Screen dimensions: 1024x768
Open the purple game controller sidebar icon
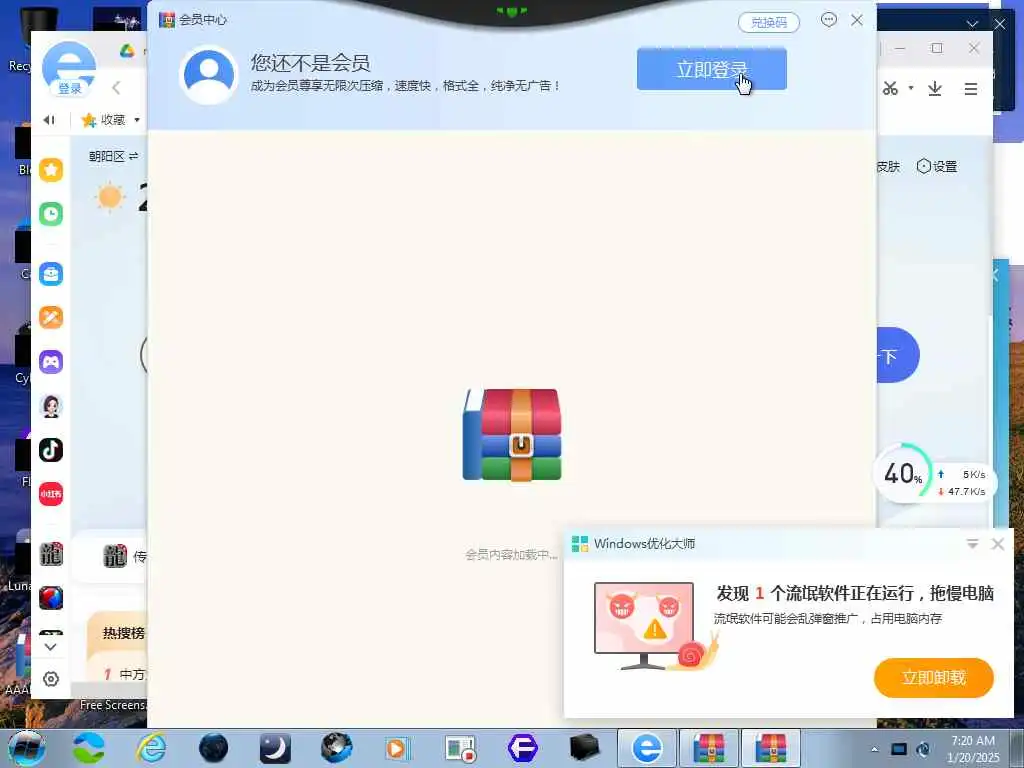tap(51, 361)
